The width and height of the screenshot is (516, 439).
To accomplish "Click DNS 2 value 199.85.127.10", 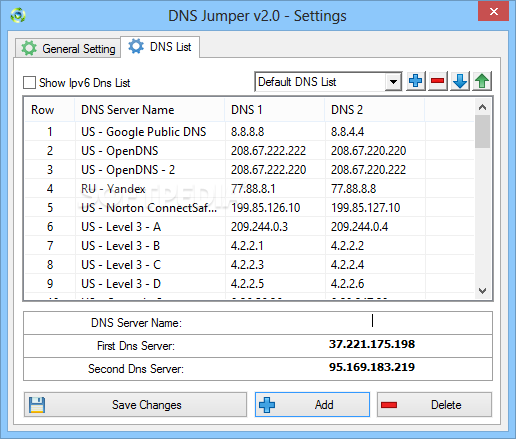I will coord(366,208).
